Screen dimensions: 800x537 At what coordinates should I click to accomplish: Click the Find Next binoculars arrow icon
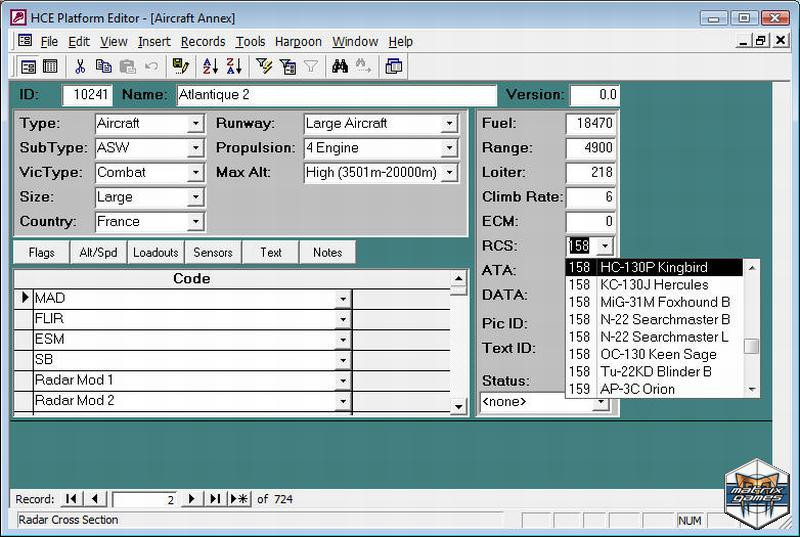pos(363,66)
